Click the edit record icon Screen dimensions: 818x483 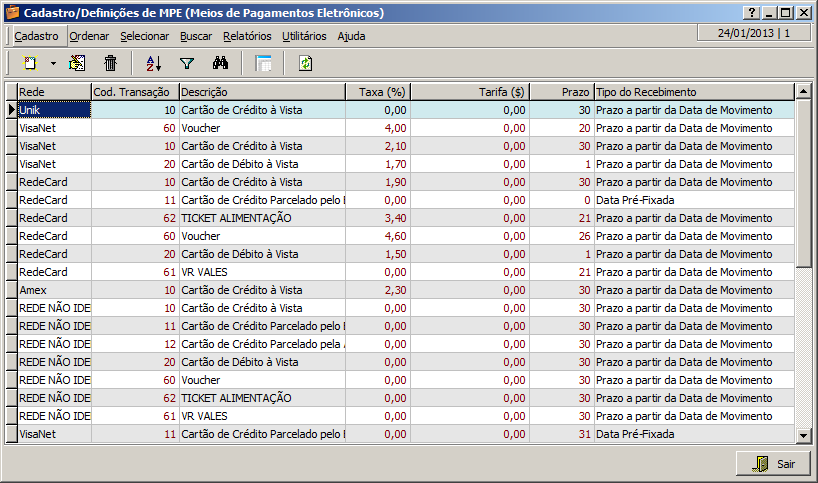pos(77,63)
